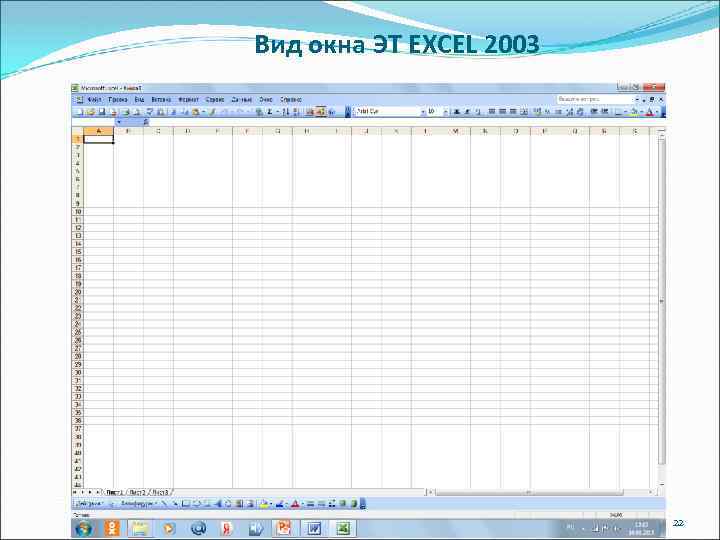The image size is (720, 540).
Task: Click the Chart Wizard toolbar icon
Action: (309, 112)
